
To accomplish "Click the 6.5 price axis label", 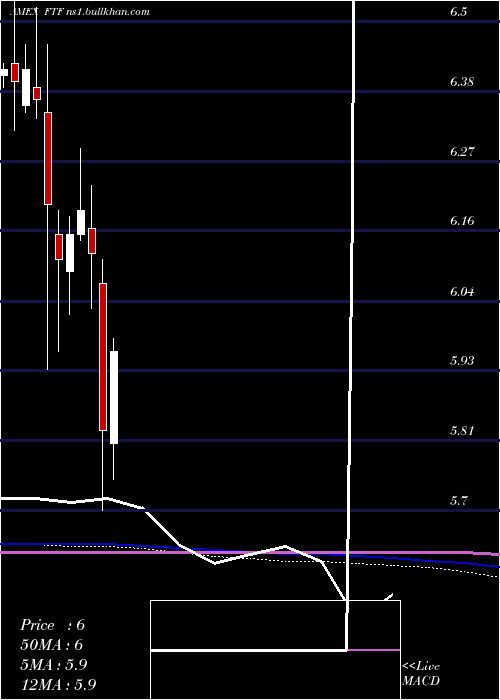I will point(458,12).
